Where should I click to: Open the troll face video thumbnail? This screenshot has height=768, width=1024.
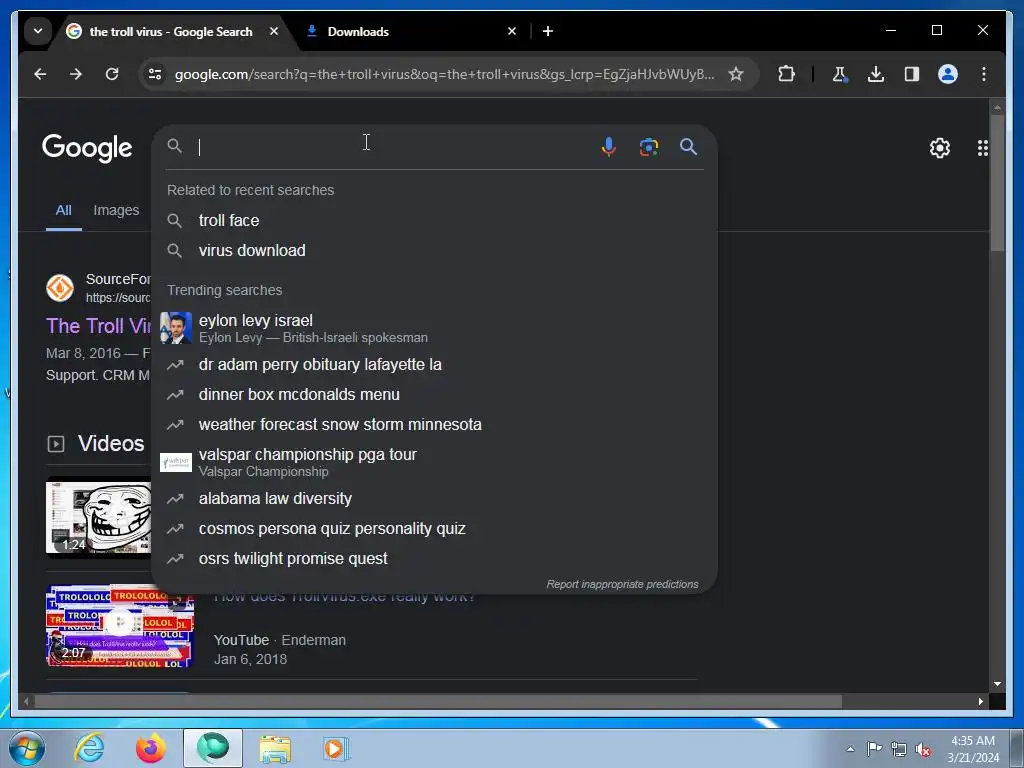[x=98, y=517]
